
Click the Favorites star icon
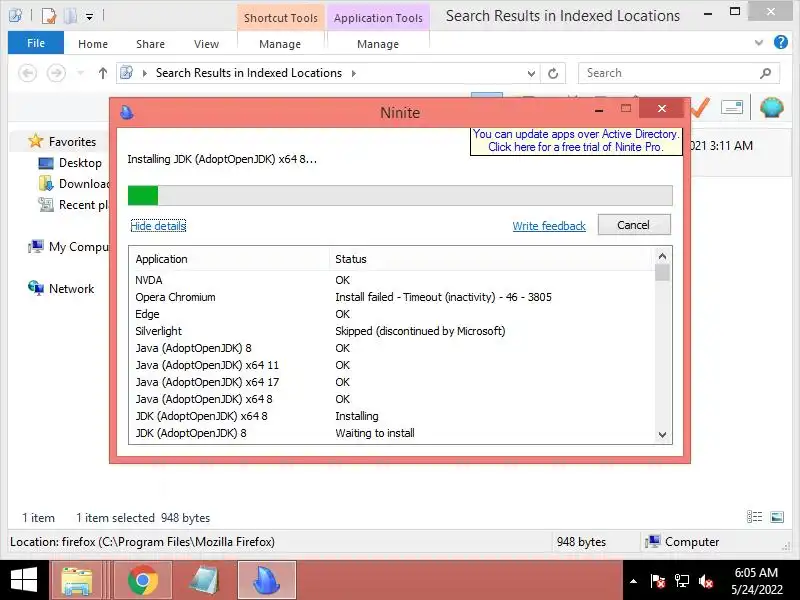(35, 141)
